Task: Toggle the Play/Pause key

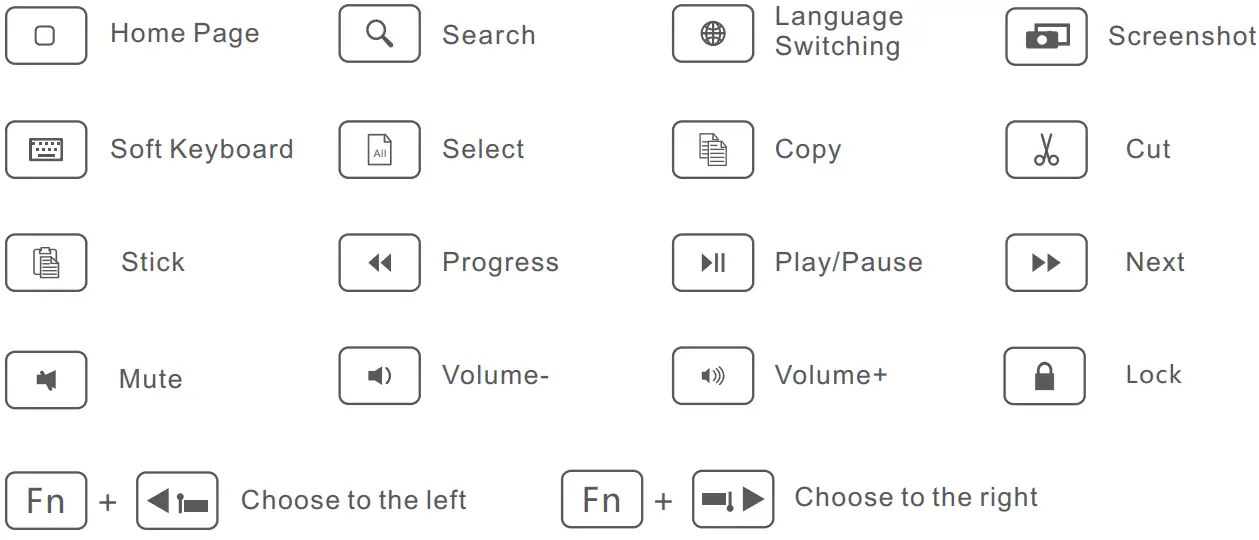Action: pos(712,263)
